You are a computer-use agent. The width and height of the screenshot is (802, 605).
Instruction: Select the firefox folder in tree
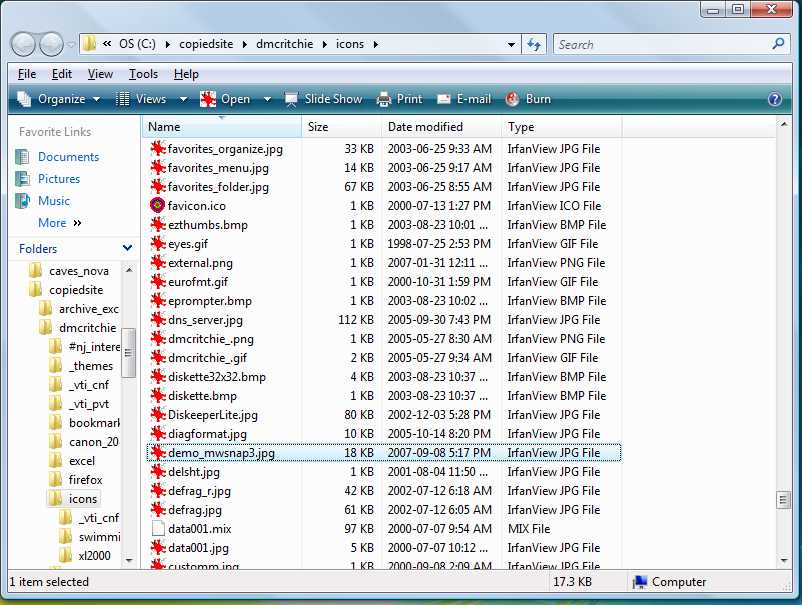pos(85,480)
